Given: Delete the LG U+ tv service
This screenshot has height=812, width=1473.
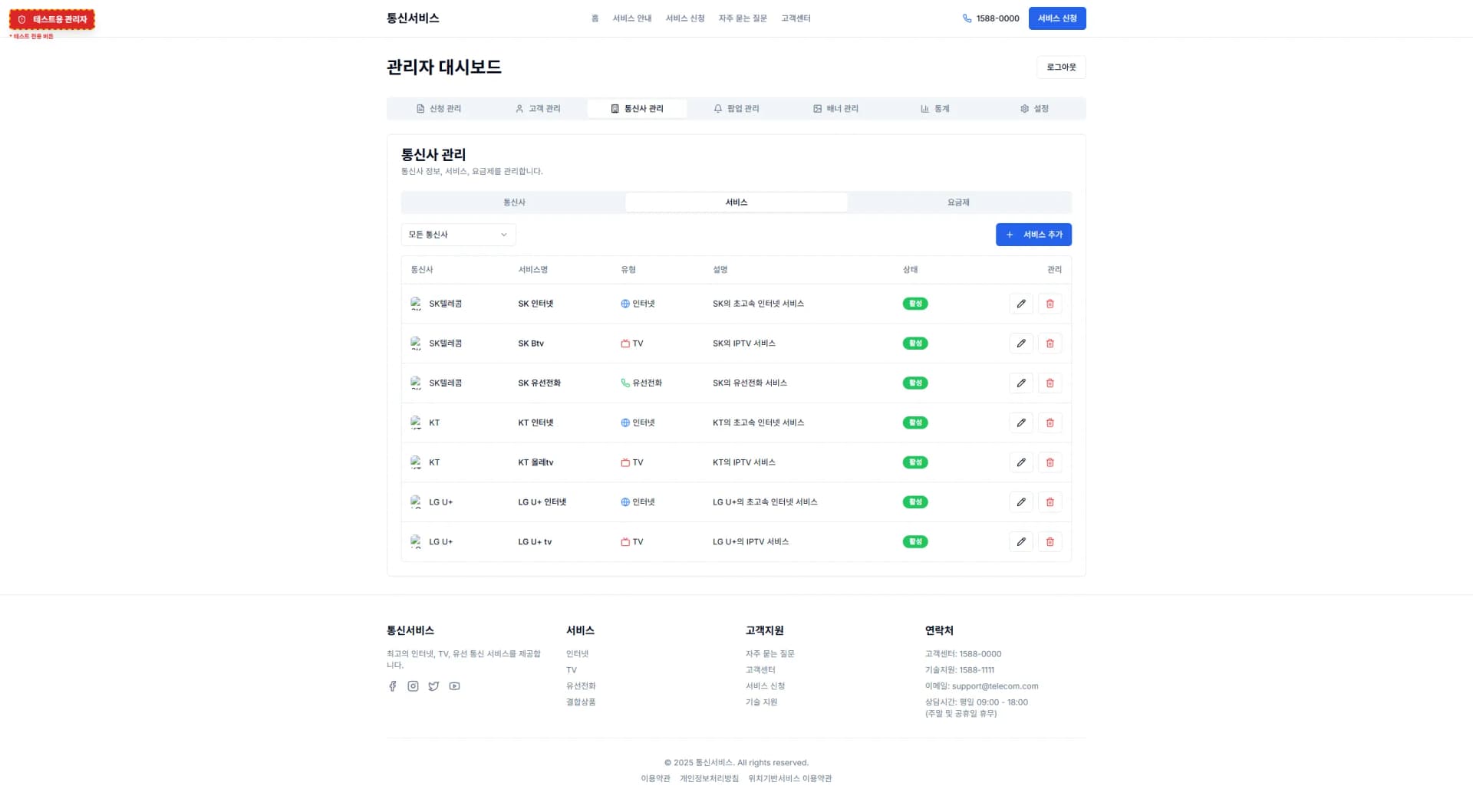Looking at the screenshot, I should 1050,542.
